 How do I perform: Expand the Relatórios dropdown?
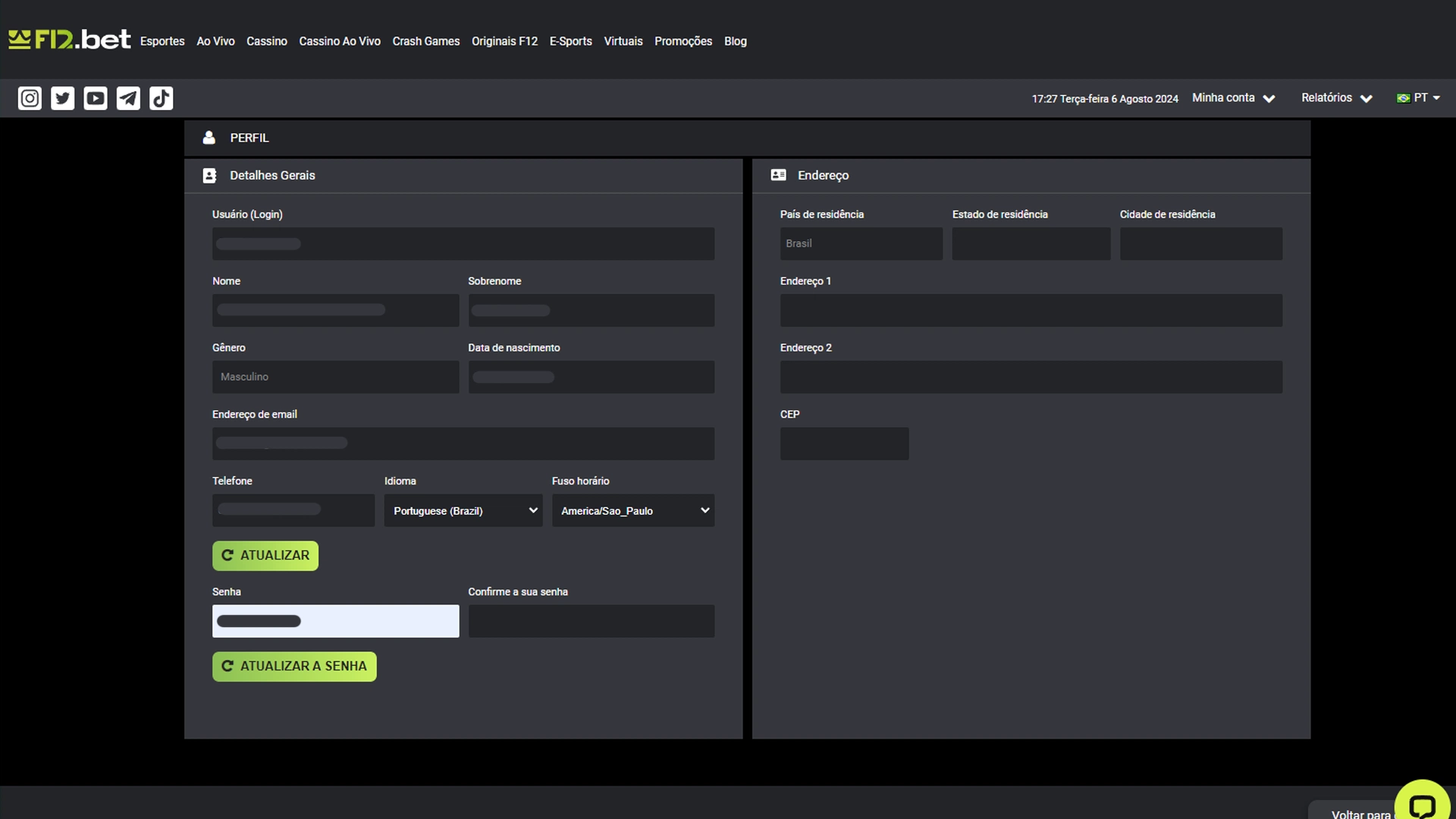click(x=1336, y=98)
